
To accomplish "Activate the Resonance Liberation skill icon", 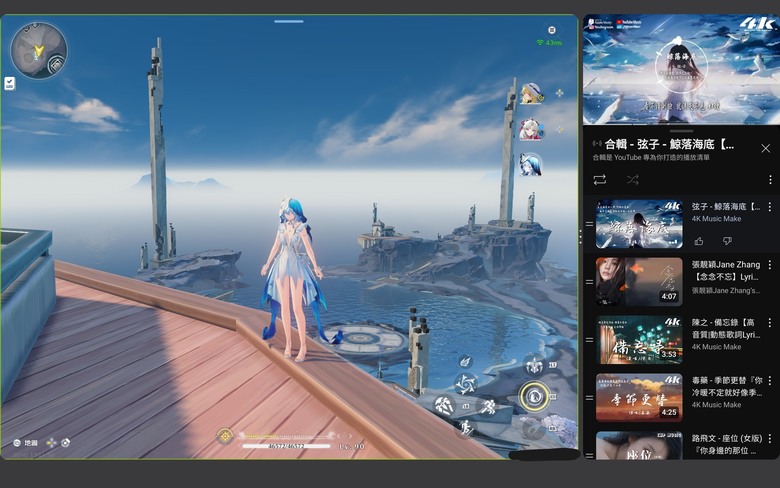I will 535,367.
